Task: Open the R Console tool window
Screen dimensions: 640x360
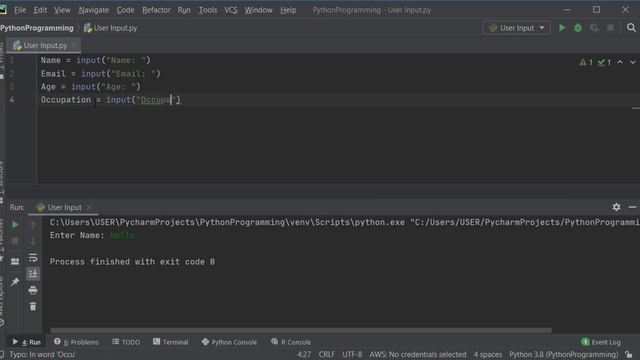Action: [x=291, y=342]
